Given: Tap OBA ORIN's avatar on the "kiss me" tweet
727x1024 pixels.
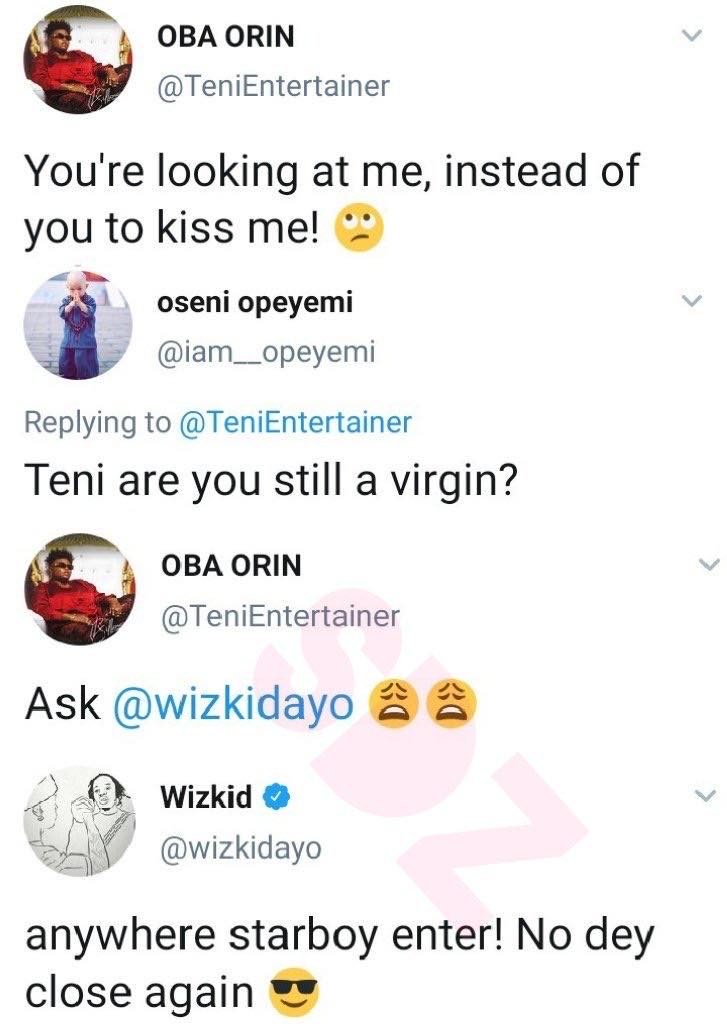Looking at the screenshot, I should [x=79, y=60].
